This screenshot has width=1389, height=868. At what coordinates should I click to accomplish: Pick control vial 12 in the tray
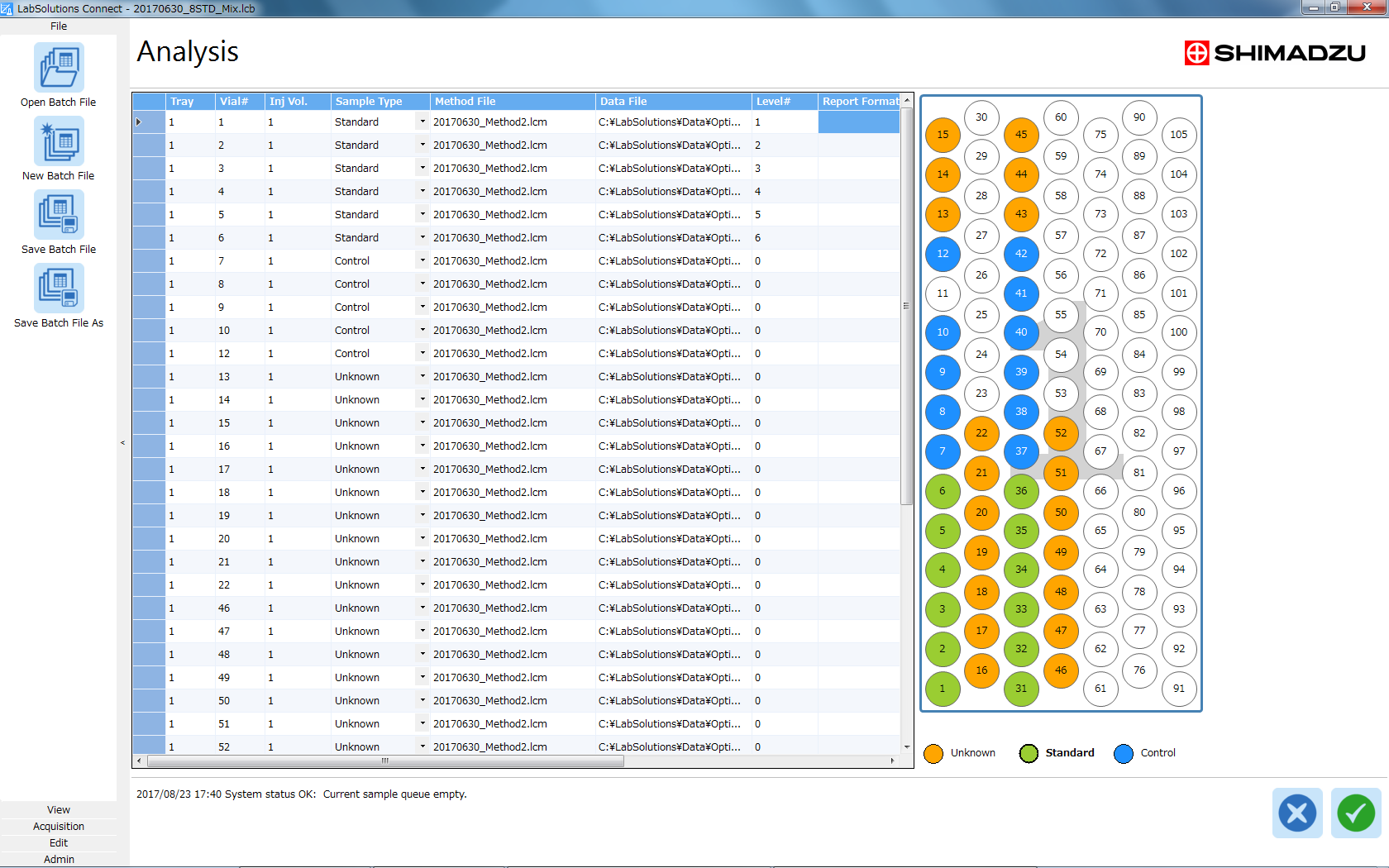943,254
